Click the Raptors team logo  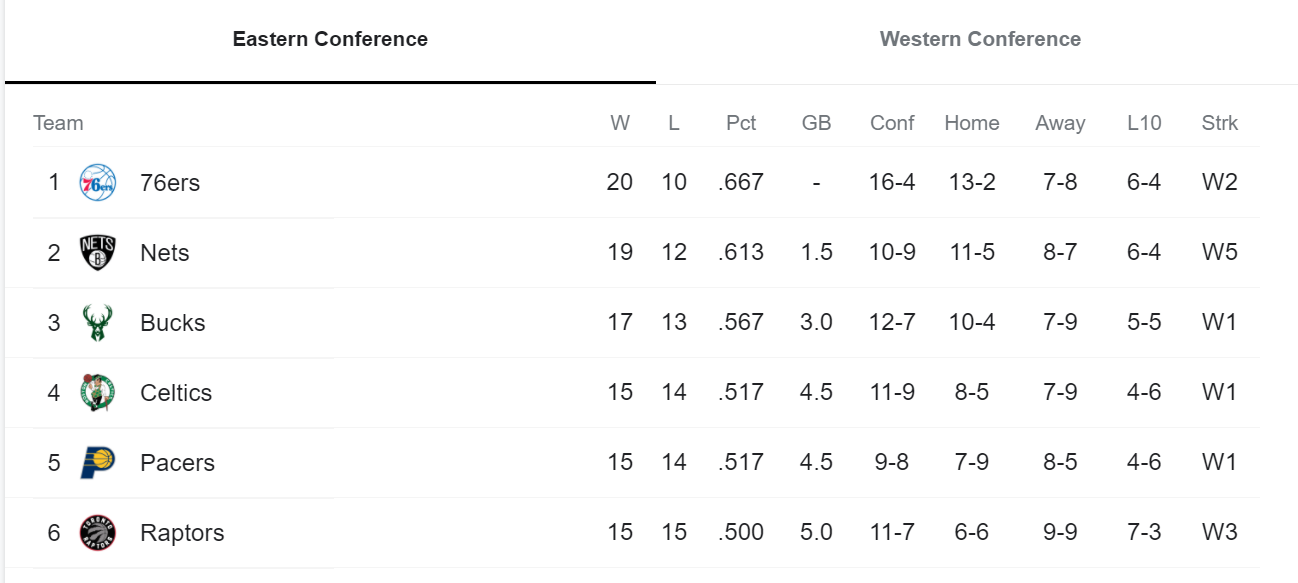(98, 533)
